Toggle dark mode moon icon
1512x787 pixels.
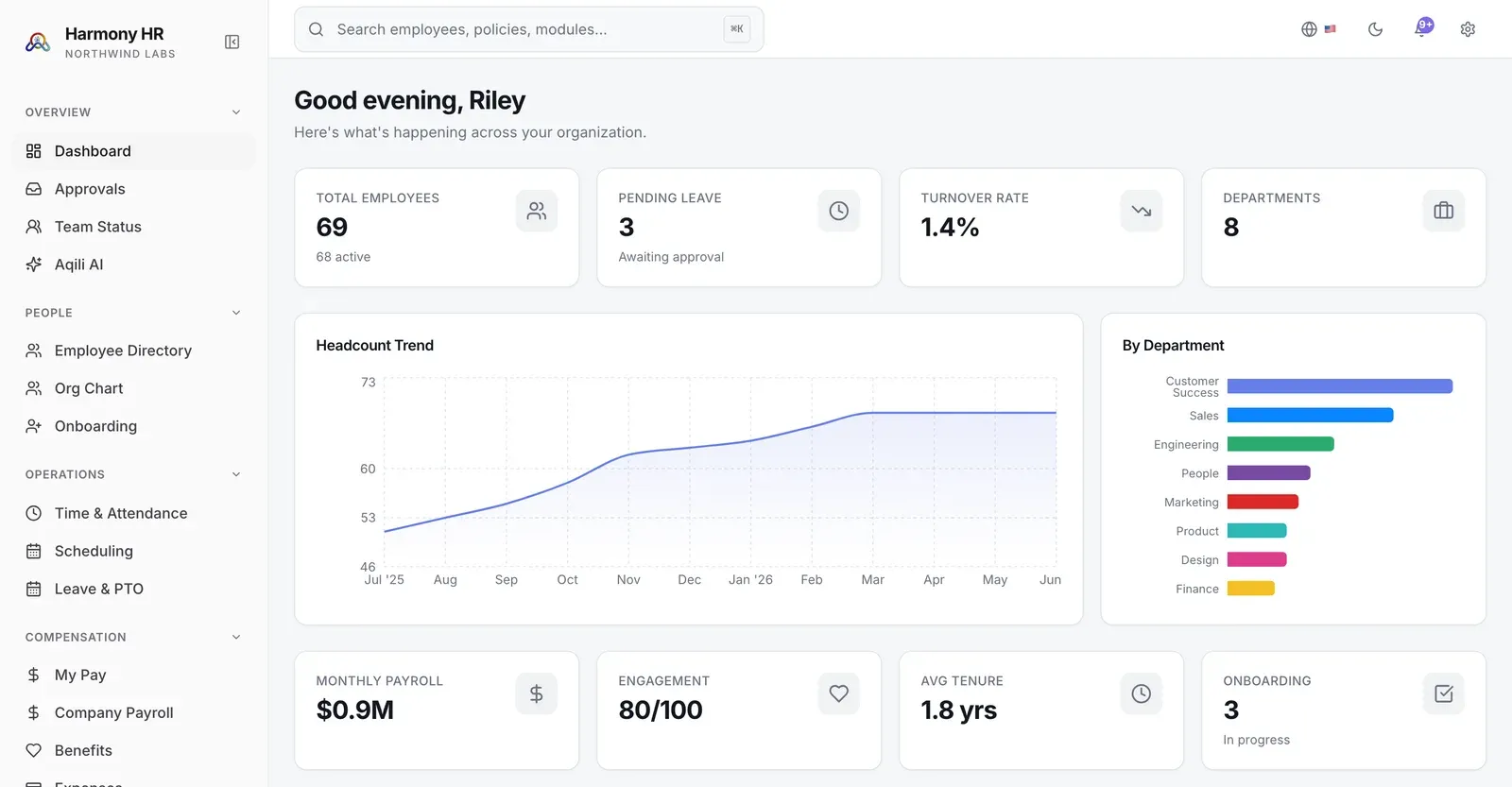pyautogui.click(x=1375, y=29)
